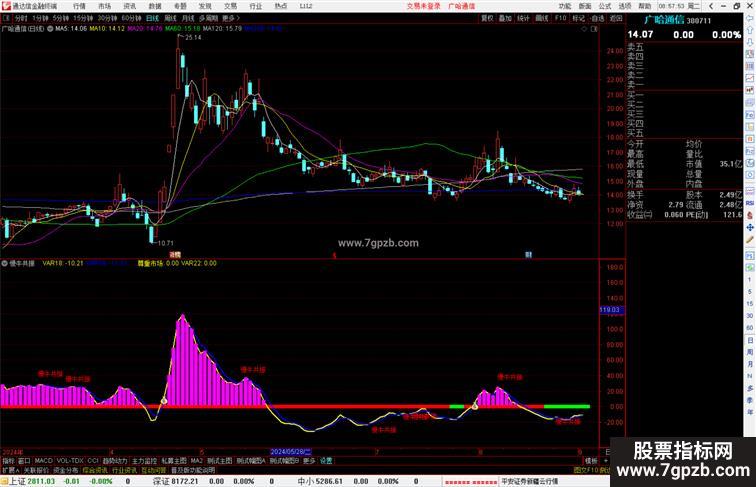The height and width of the screenshot is (487, 756).
Task: Switch to the 60分钟 period
Action: click(x=131, y=18)
